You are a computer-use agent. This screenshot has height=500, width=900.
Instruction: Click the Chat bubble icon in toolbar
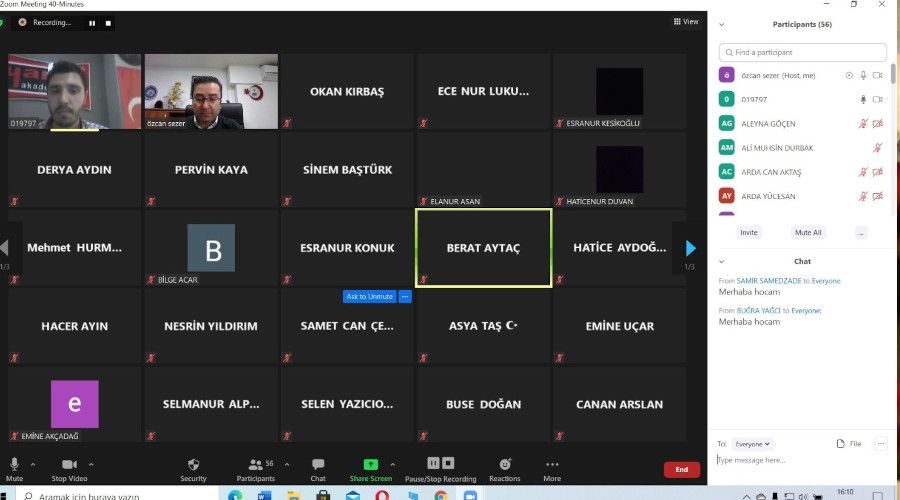tap(318, 465)
